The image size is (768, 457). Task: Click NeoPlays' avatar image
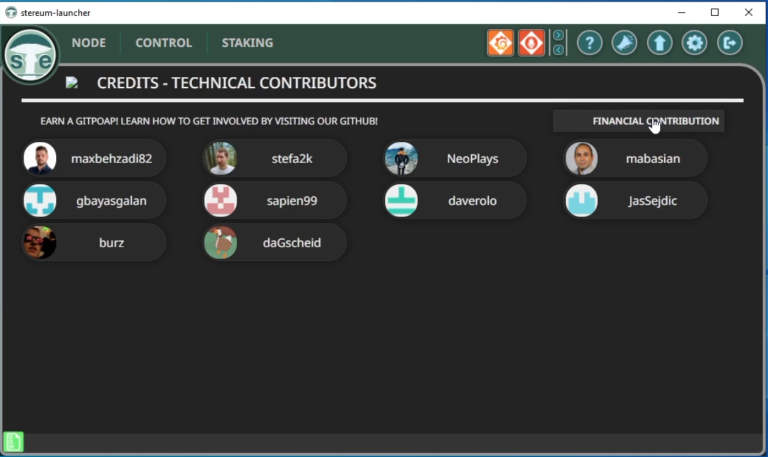(x=401, y=159)
